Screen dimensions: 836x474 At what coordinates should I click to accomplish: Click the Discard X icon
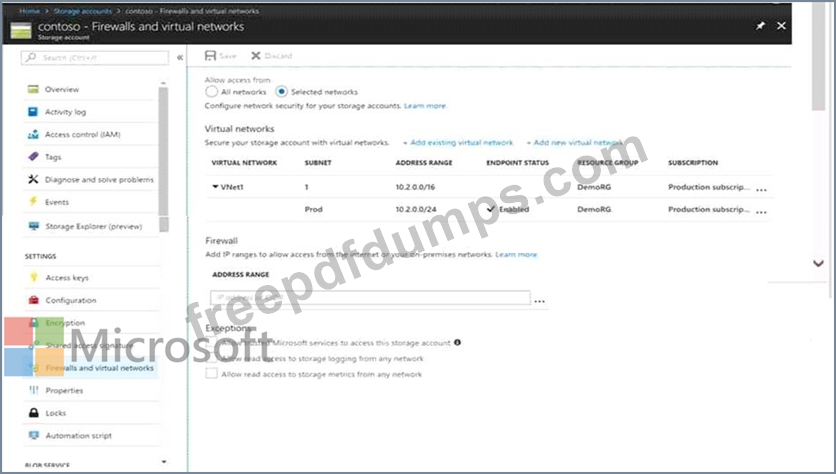tap(256, 55)
